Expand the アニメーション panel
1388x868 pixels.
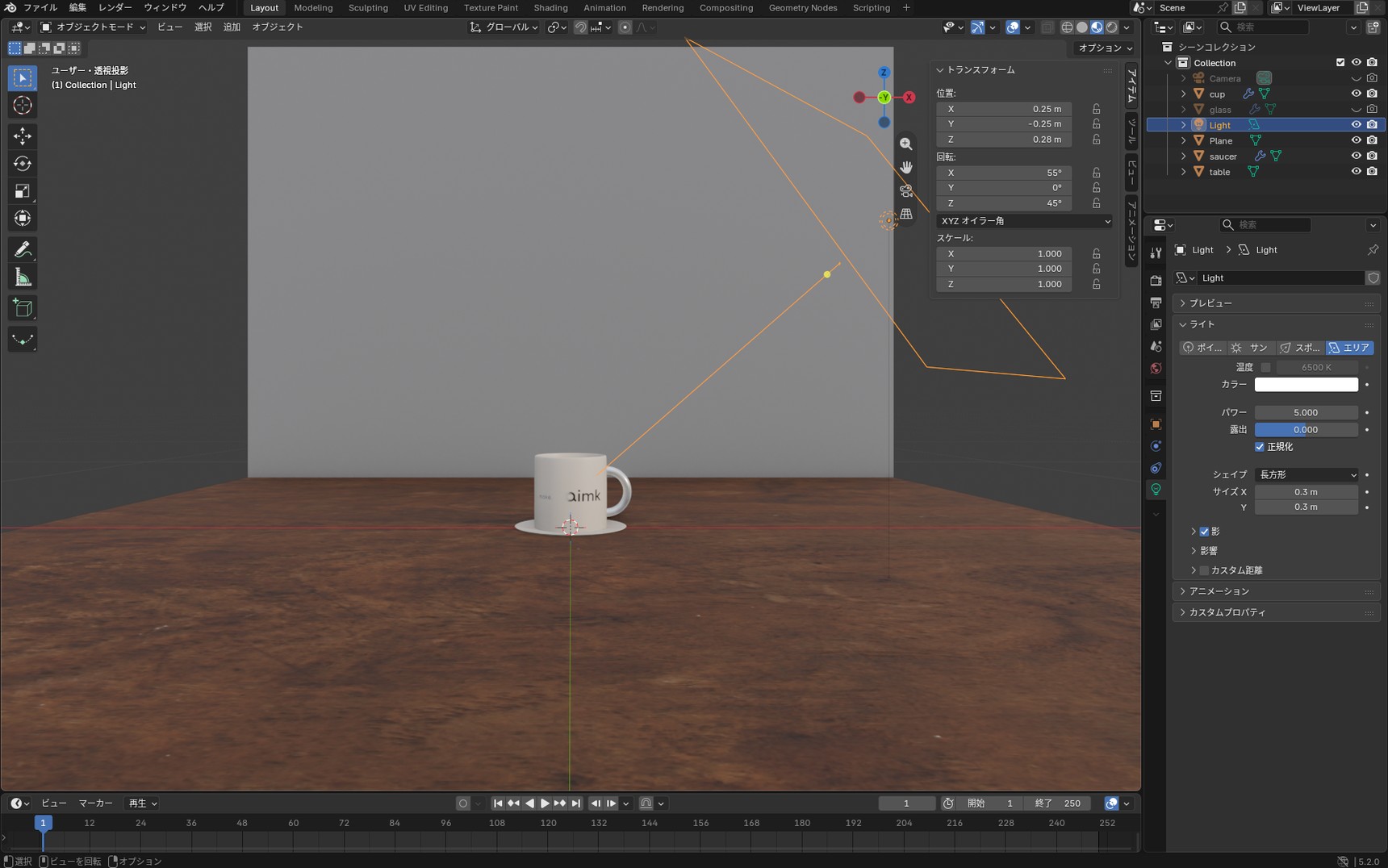pos(1276,591)
